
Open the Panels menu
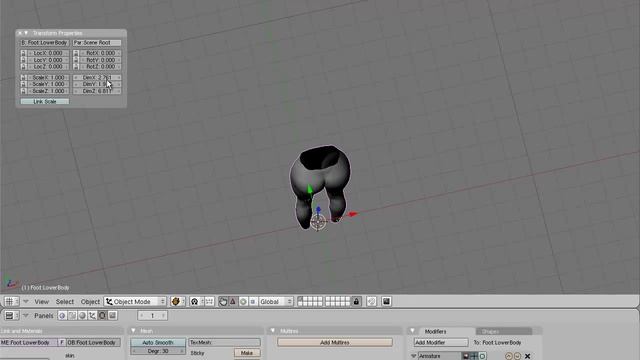(44, 316)
